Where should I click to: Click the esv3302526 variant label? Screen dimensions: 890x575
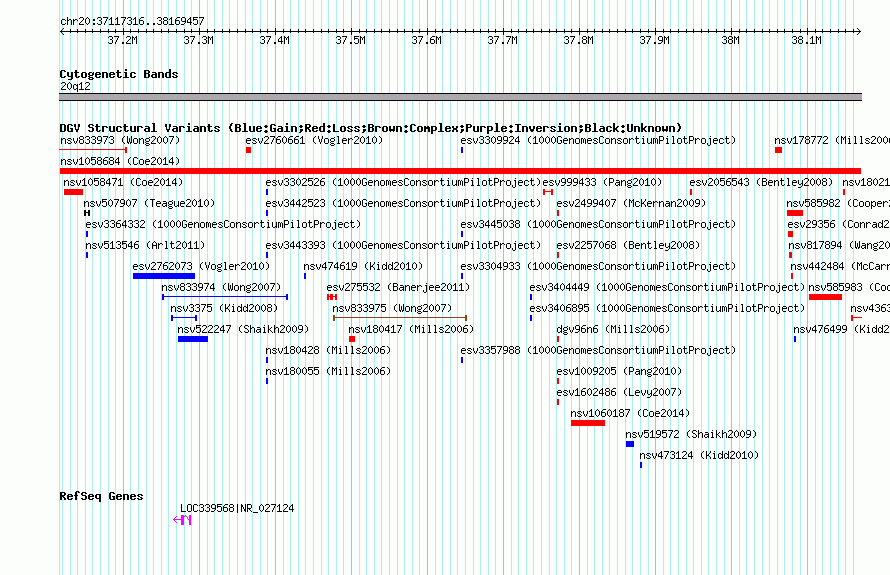(x=403, y=182)
